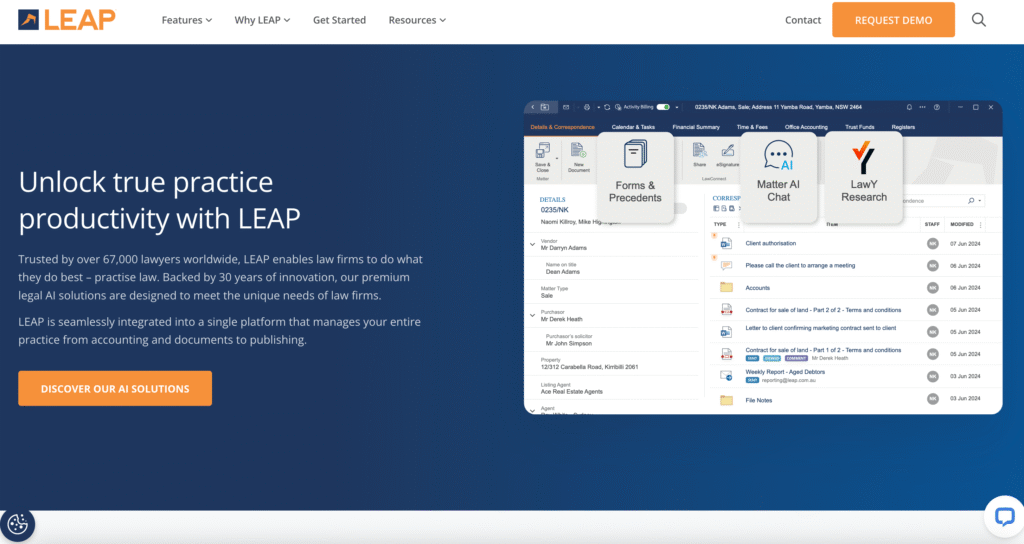Click the File Notes folder icon
This screenshot has height=544, width=1024.
pyautogui.click(x=726, y=400)
